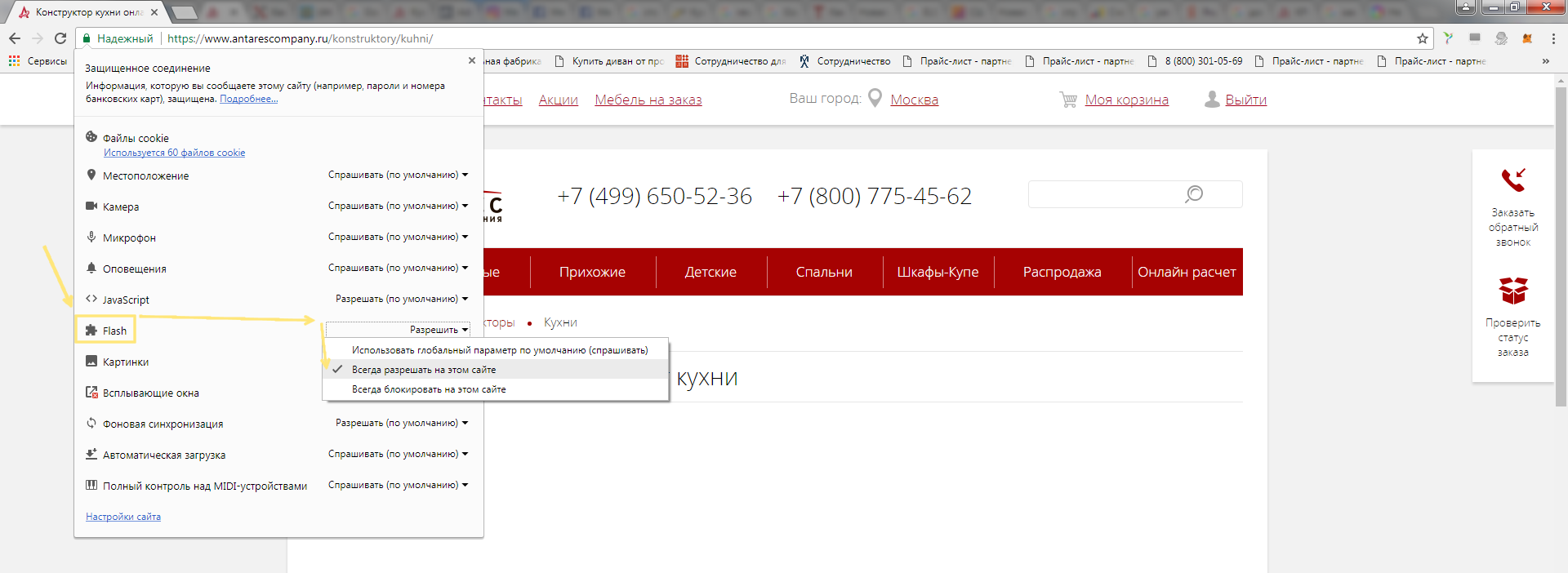The width and height of the screenshot is (1568, 573).
Task: Click the browser Reload page icon
Action: coord(60,38)
